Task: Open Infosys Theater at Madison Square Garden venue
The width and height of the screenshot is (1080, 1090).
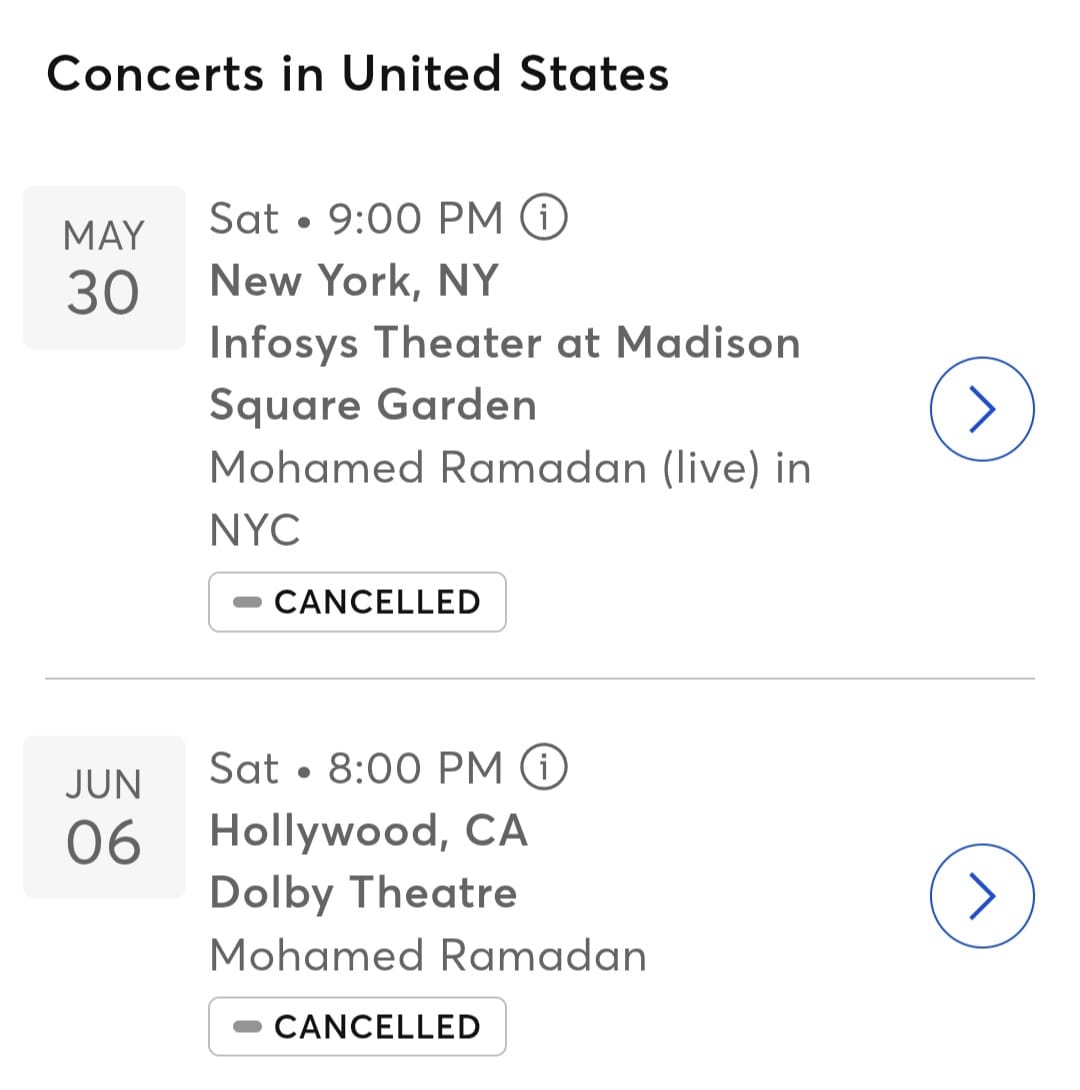Action: click(505, 374)
